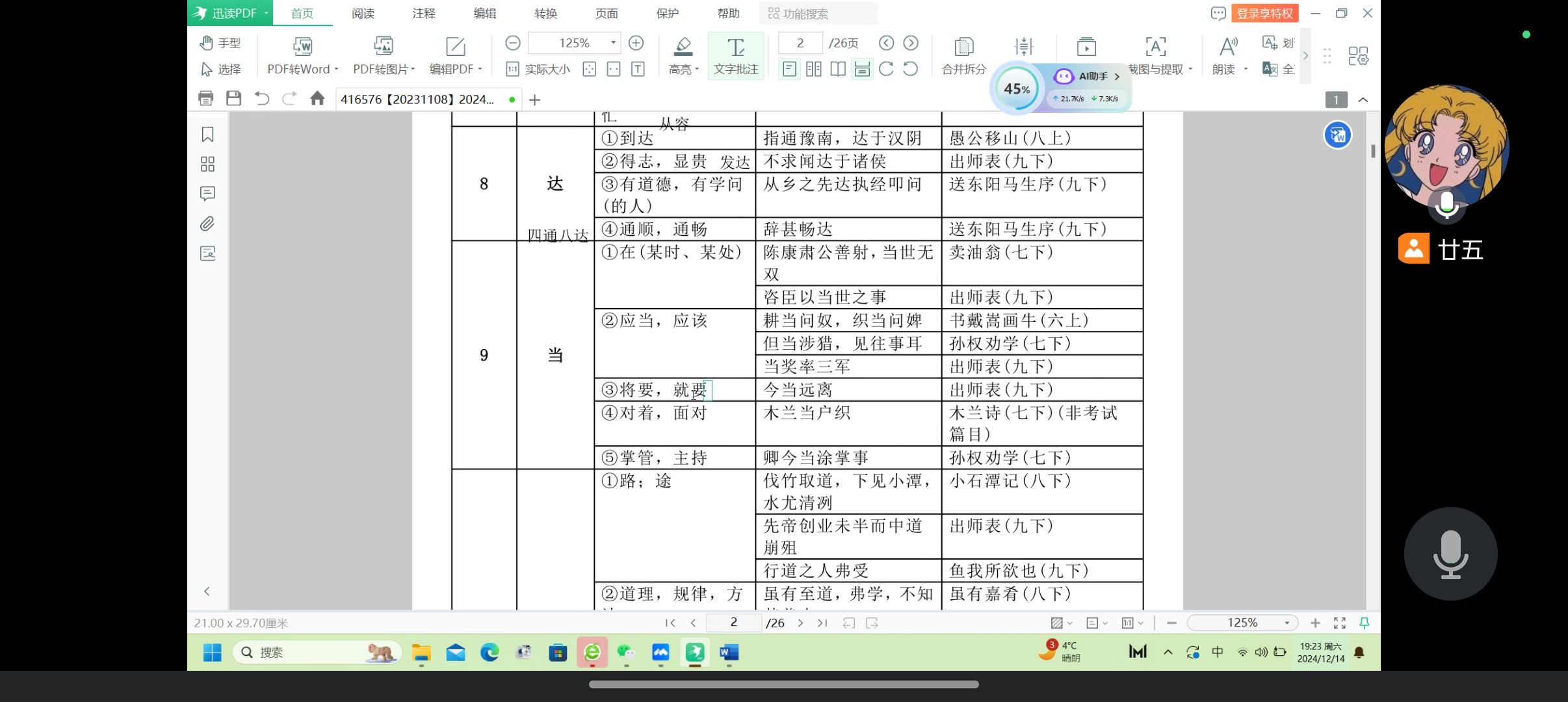1568x702 pixels.
Task: Click the save document icon
Action: coord(233,98)
